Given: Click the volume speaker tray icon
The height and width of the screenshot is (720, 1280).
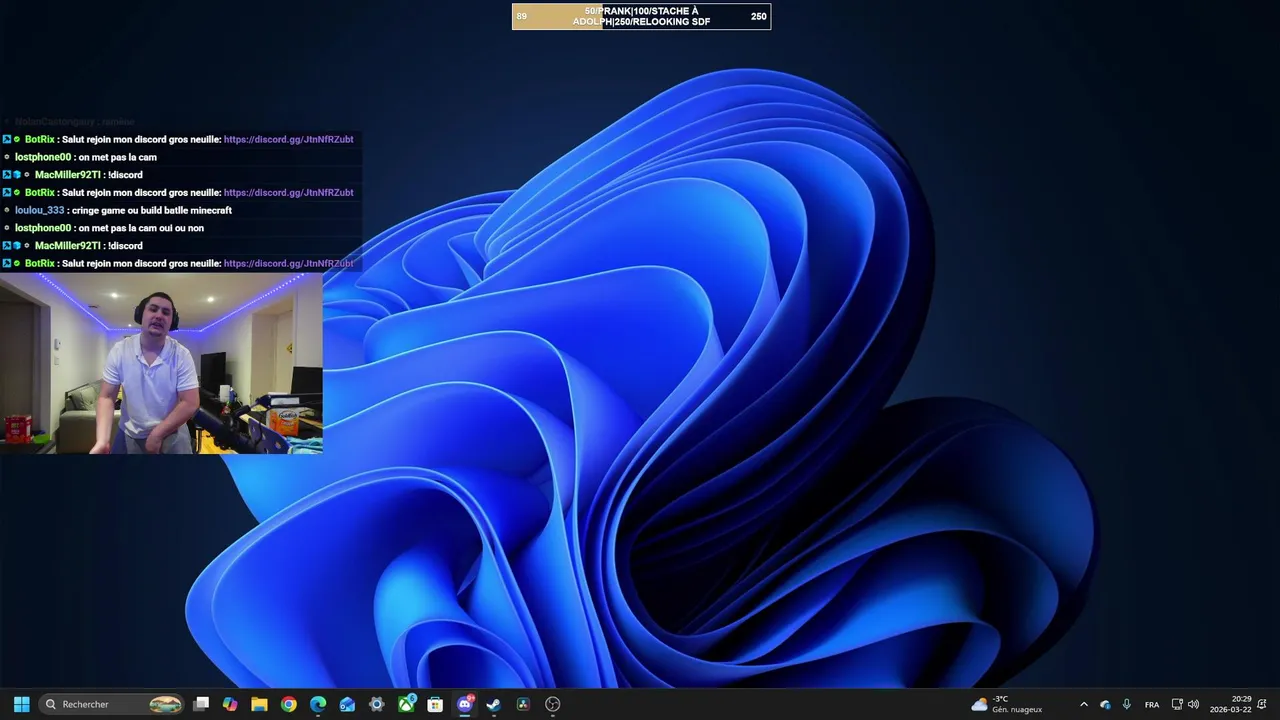Looking at the screenshot, I should tap(1193, 704).
